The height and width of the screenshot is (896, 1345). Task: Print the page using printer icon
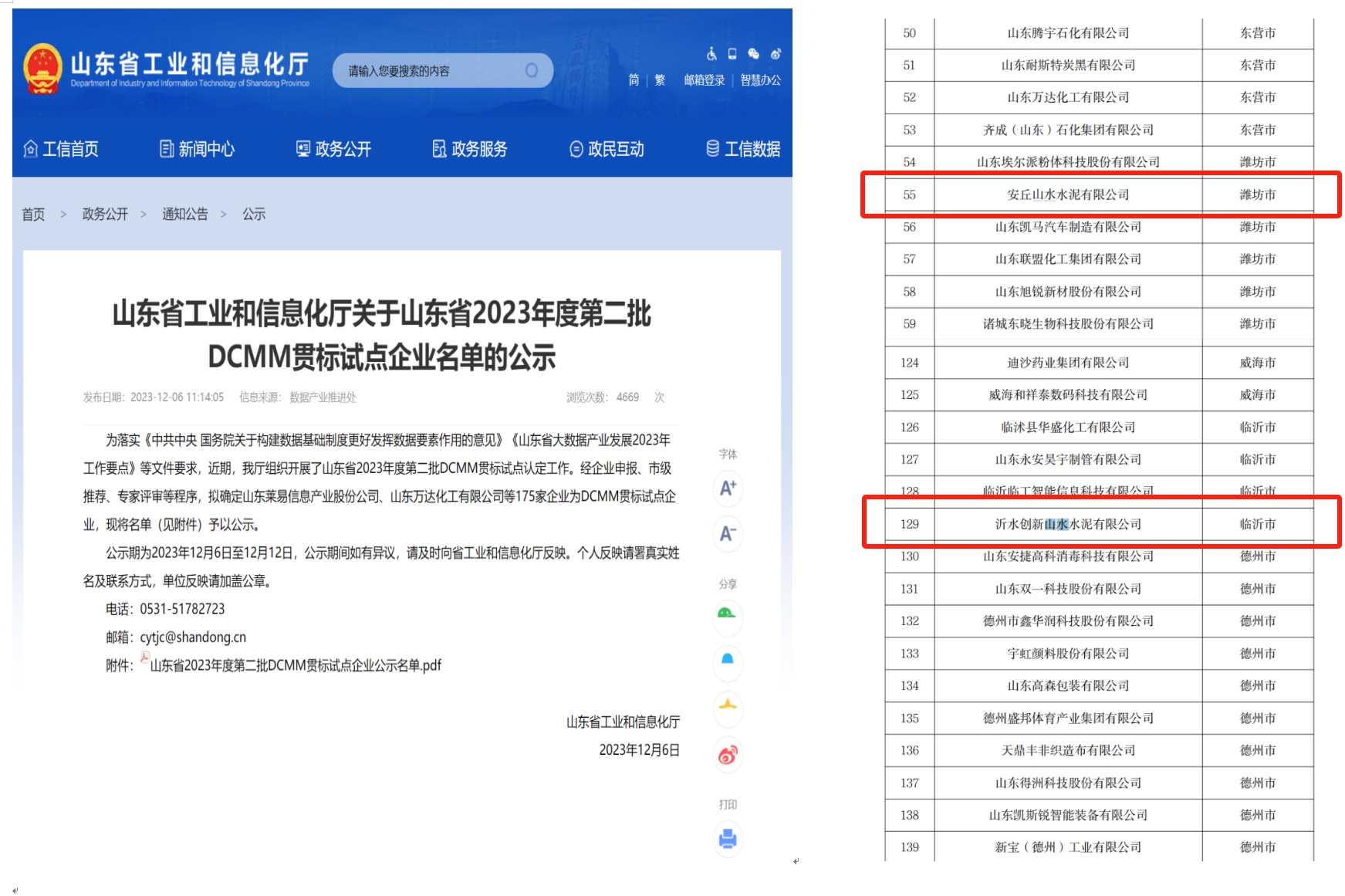click(727, 839)
